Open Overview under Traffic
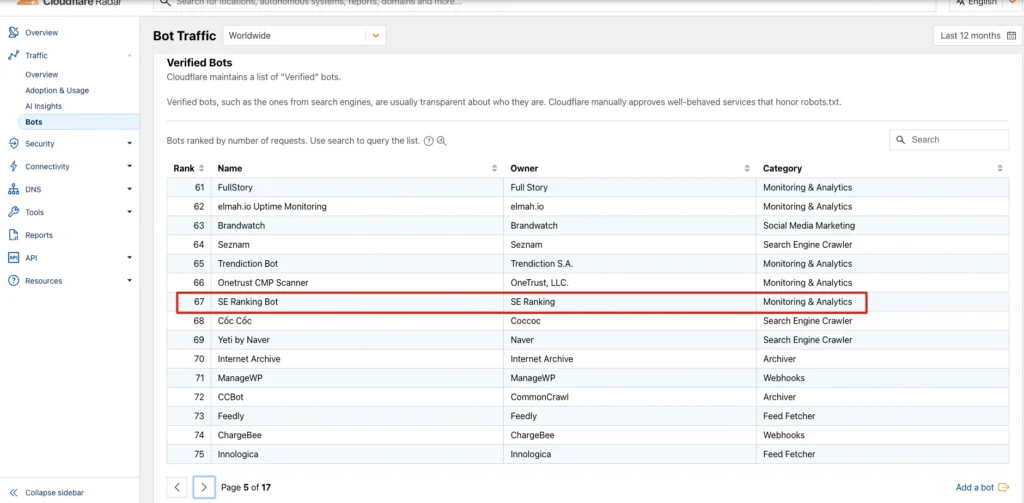 [x=42, y=74]
